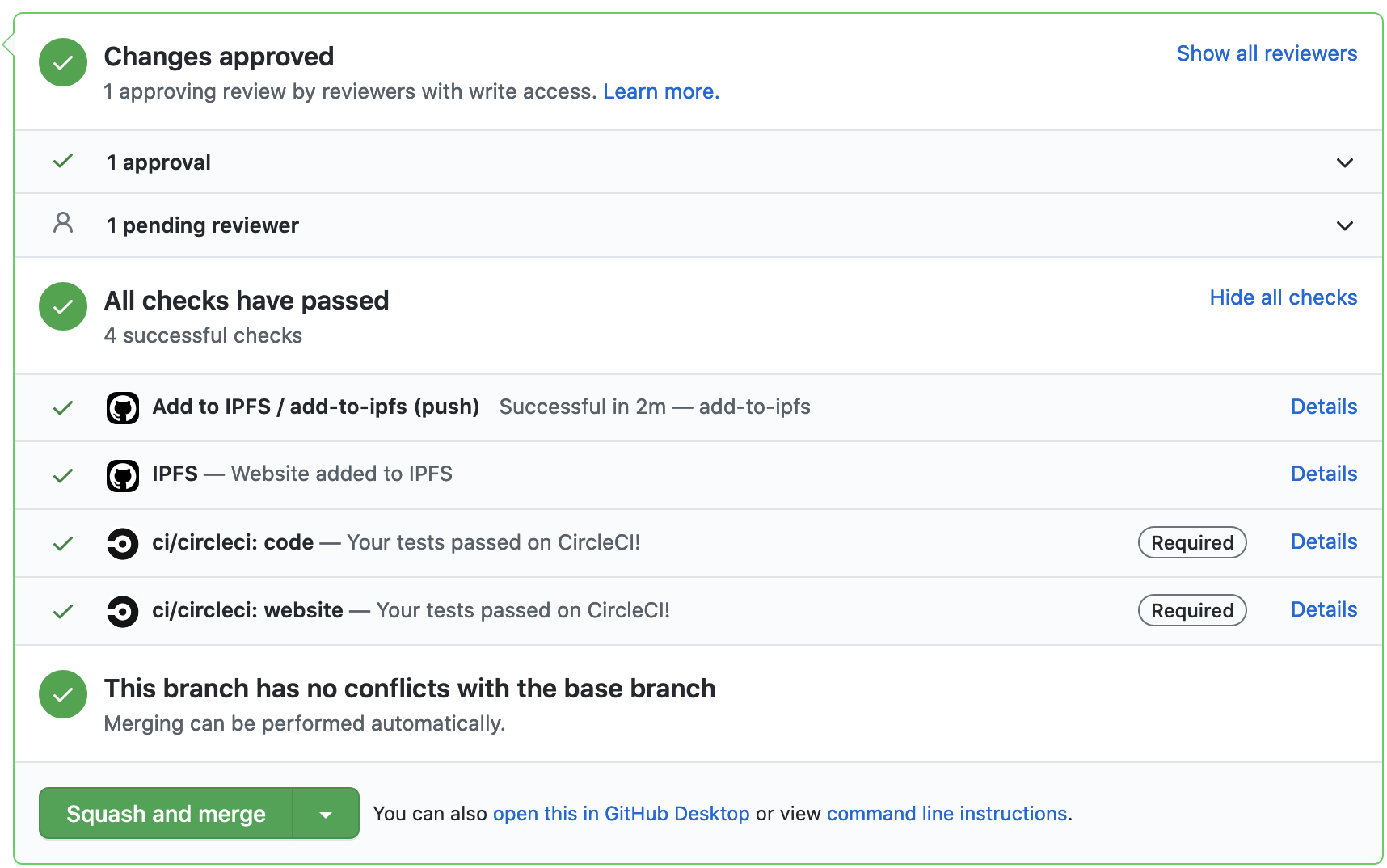The width and height of the screenshot is (1387, 868).
Task: Click Hide all checks link
Action: tap(1284, 297)
